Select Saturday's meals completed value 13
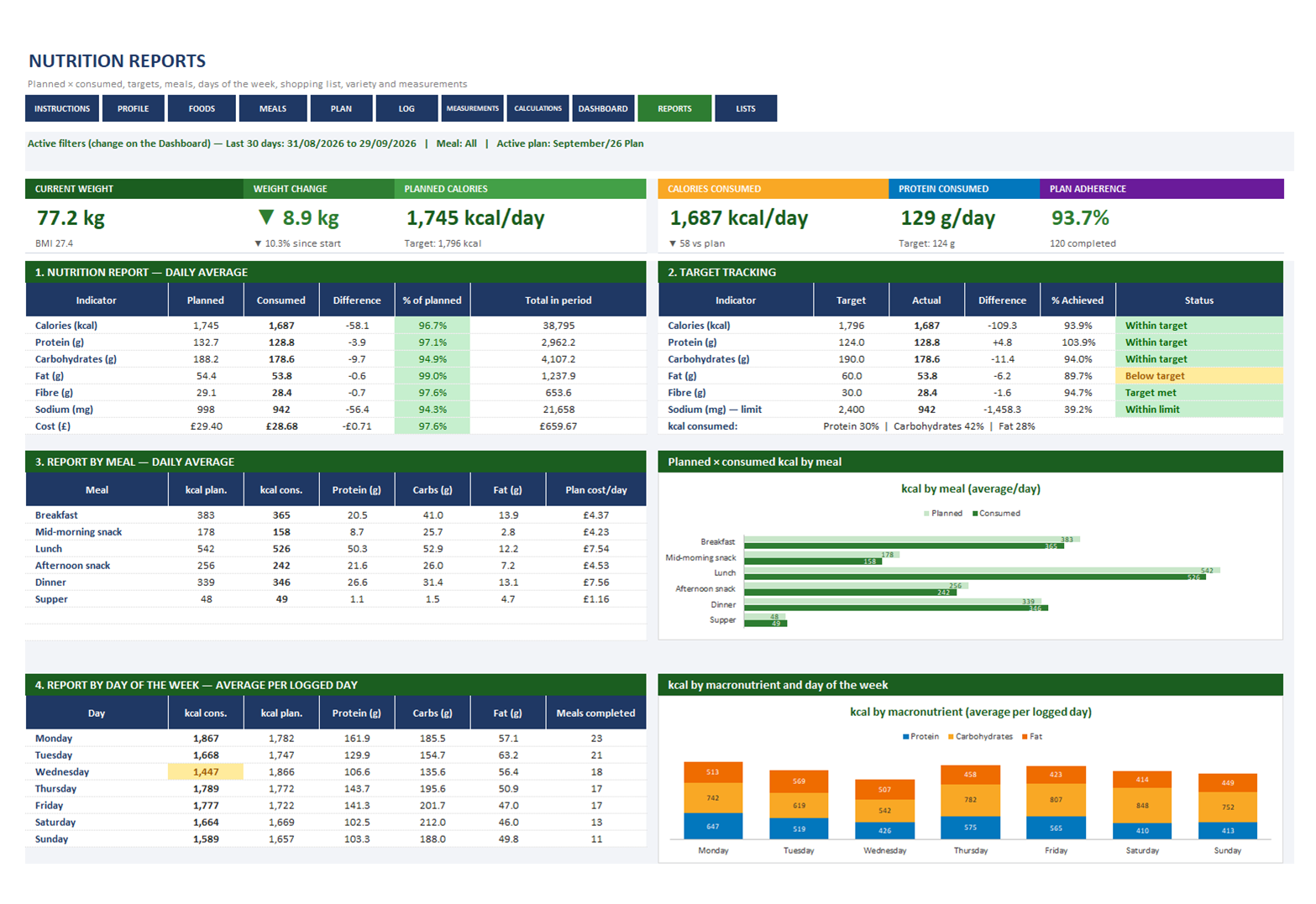 pyautogui.click(x=596, y=823)
